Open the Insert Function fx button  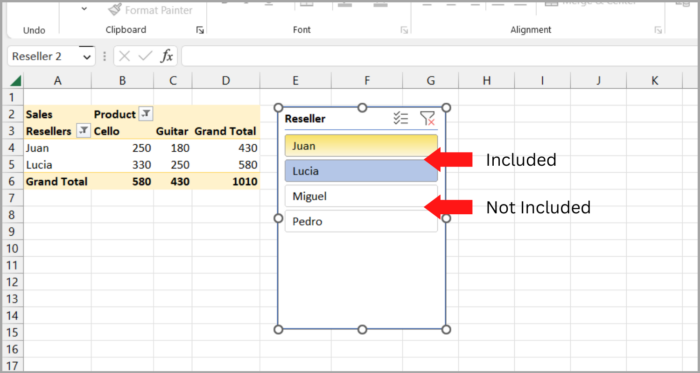167,56
